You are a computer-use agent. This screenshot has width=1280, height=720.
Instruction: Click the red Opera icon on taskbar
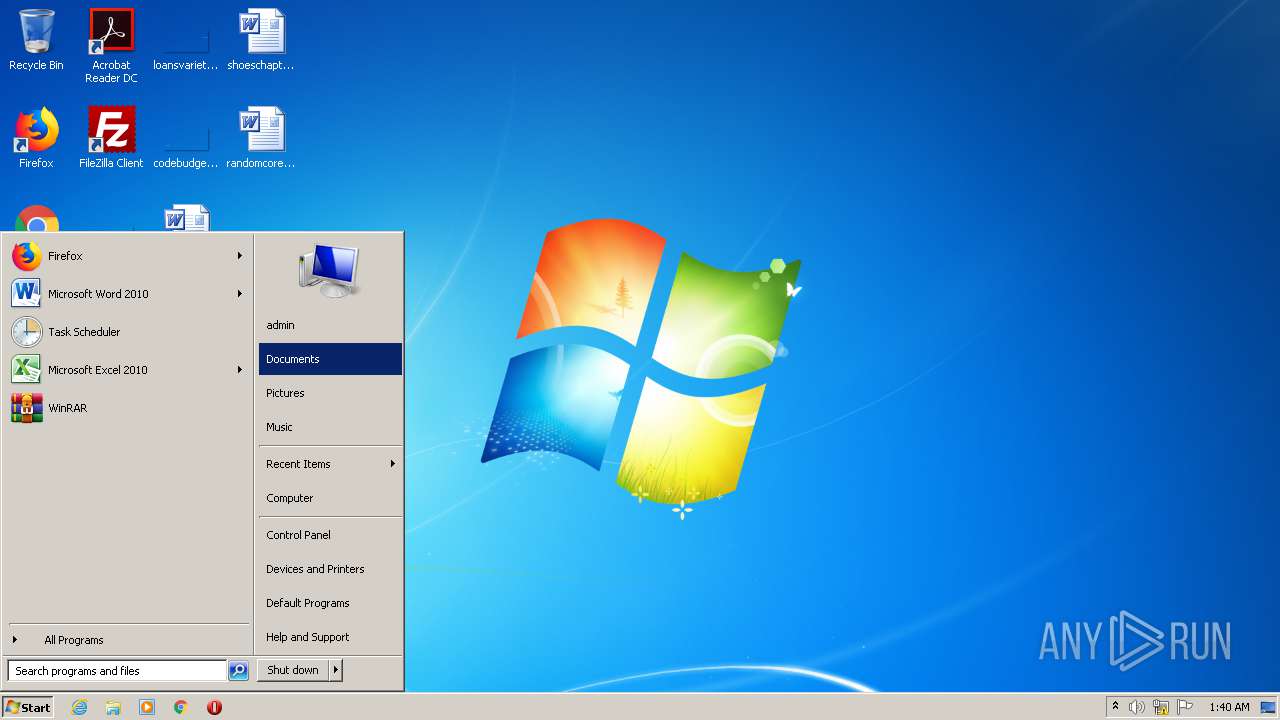click(x=214, y=707)
